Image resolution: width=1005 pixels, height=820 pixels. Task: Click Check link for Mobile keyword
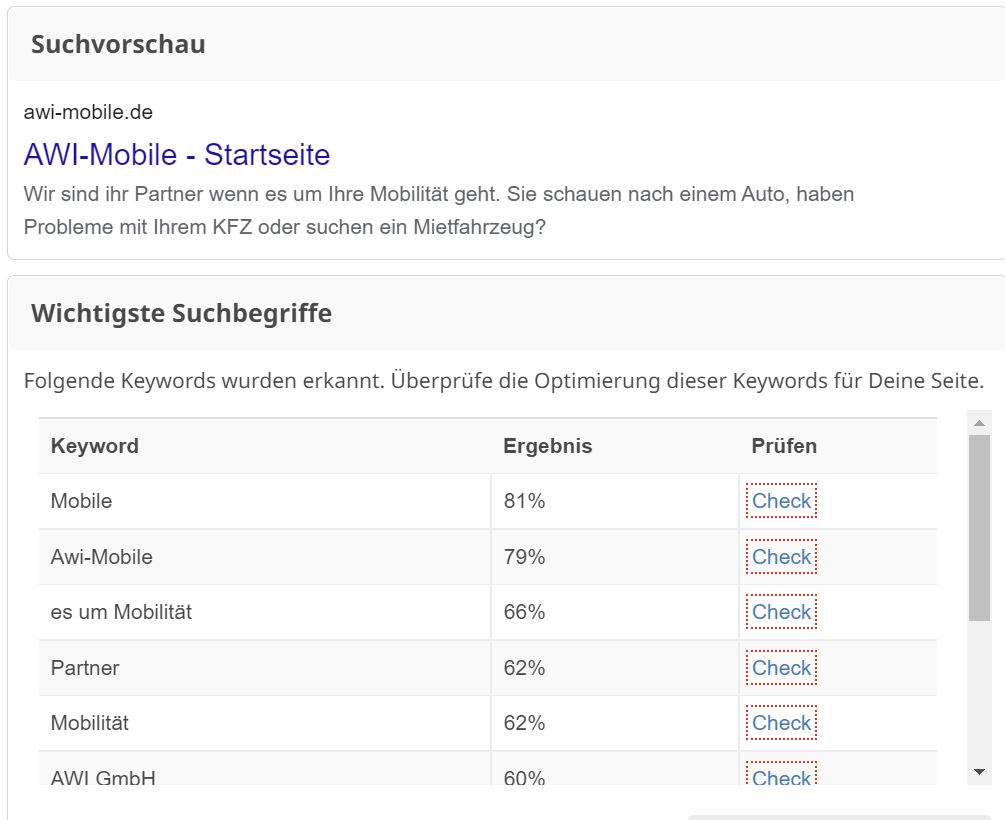781,501
